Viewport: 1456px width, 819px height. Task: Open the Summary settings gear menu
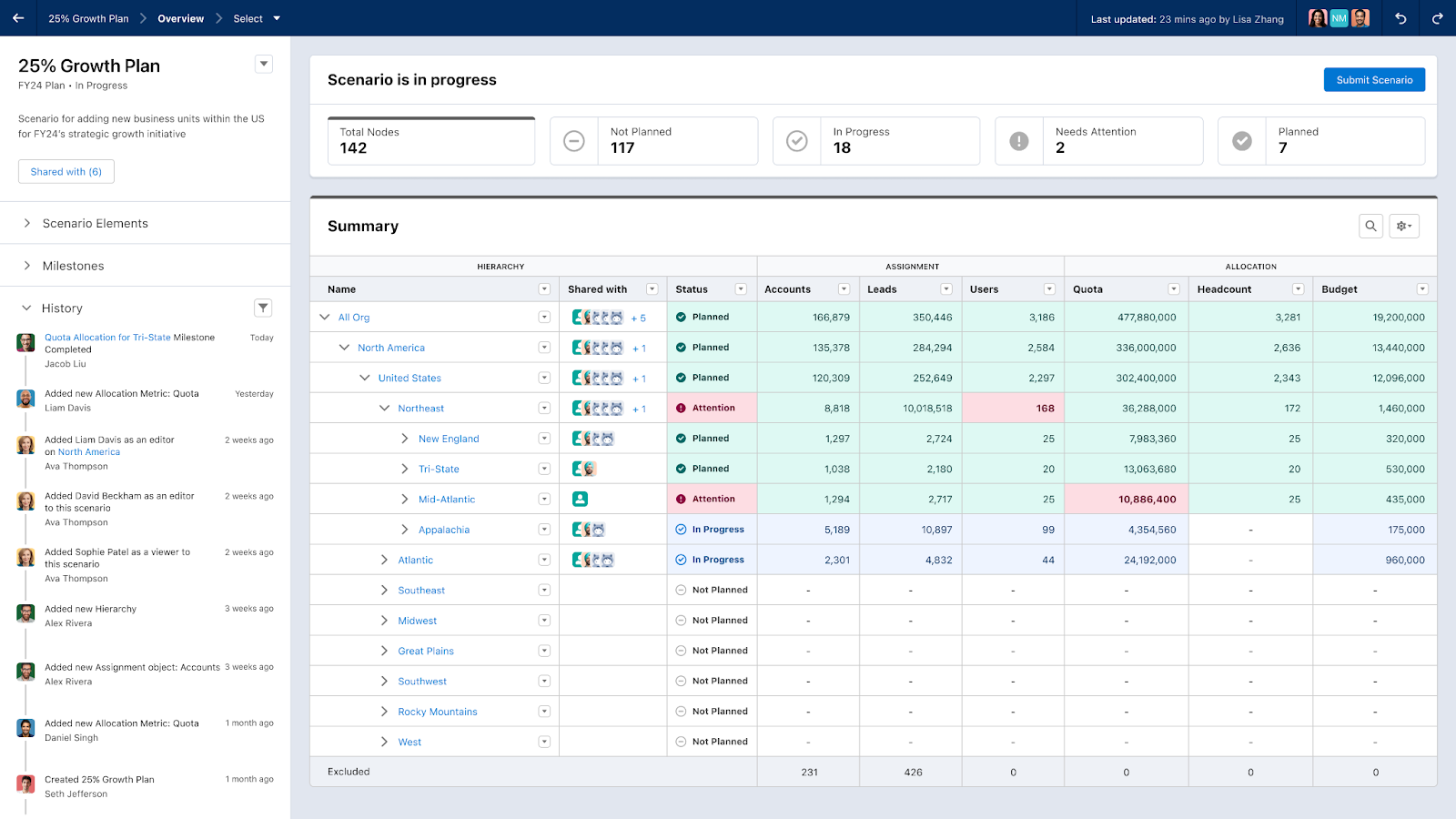coord(1404,226)
